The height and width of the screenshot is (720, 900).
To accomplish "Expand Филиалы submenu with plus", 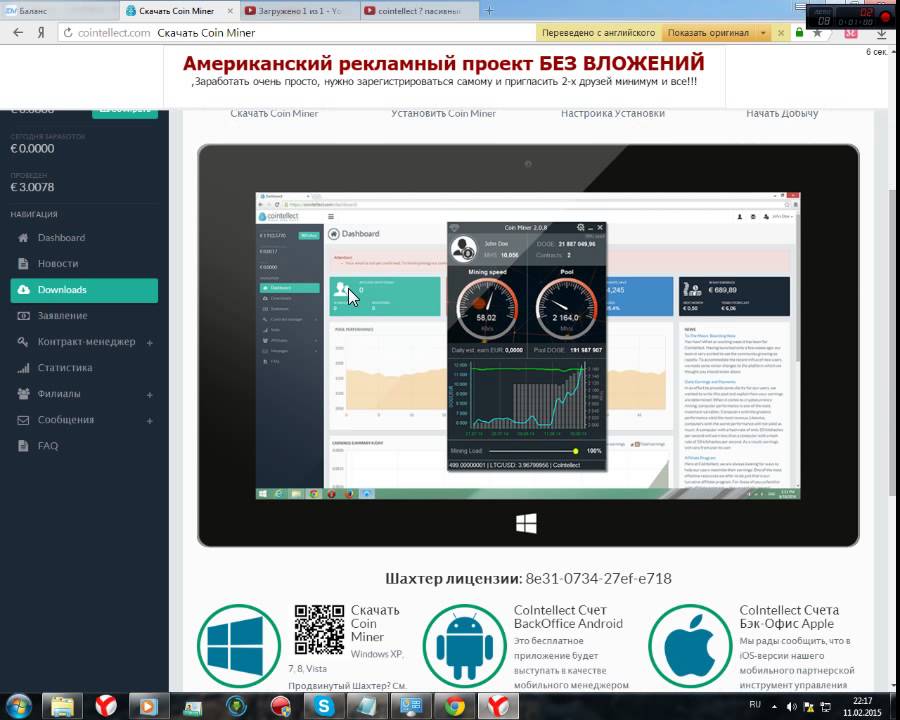I will (150, 395).
